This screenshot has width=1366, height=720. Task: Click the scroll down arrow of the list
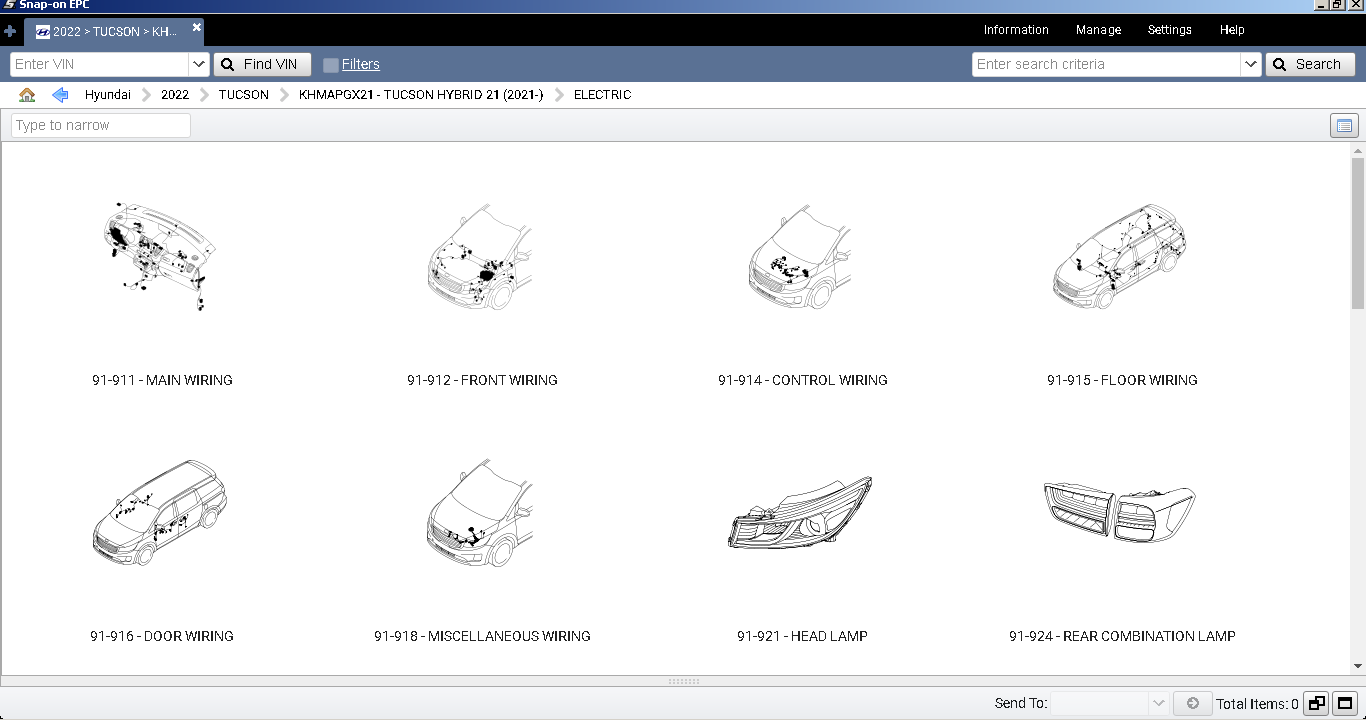coord(1358,666)
